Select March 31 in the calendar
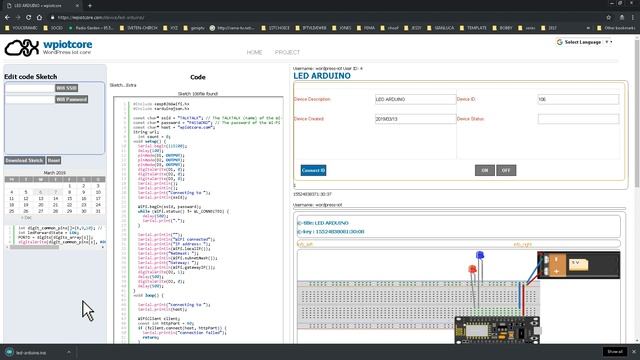This screenshot has height=360, width=640. tap(98, 211)
